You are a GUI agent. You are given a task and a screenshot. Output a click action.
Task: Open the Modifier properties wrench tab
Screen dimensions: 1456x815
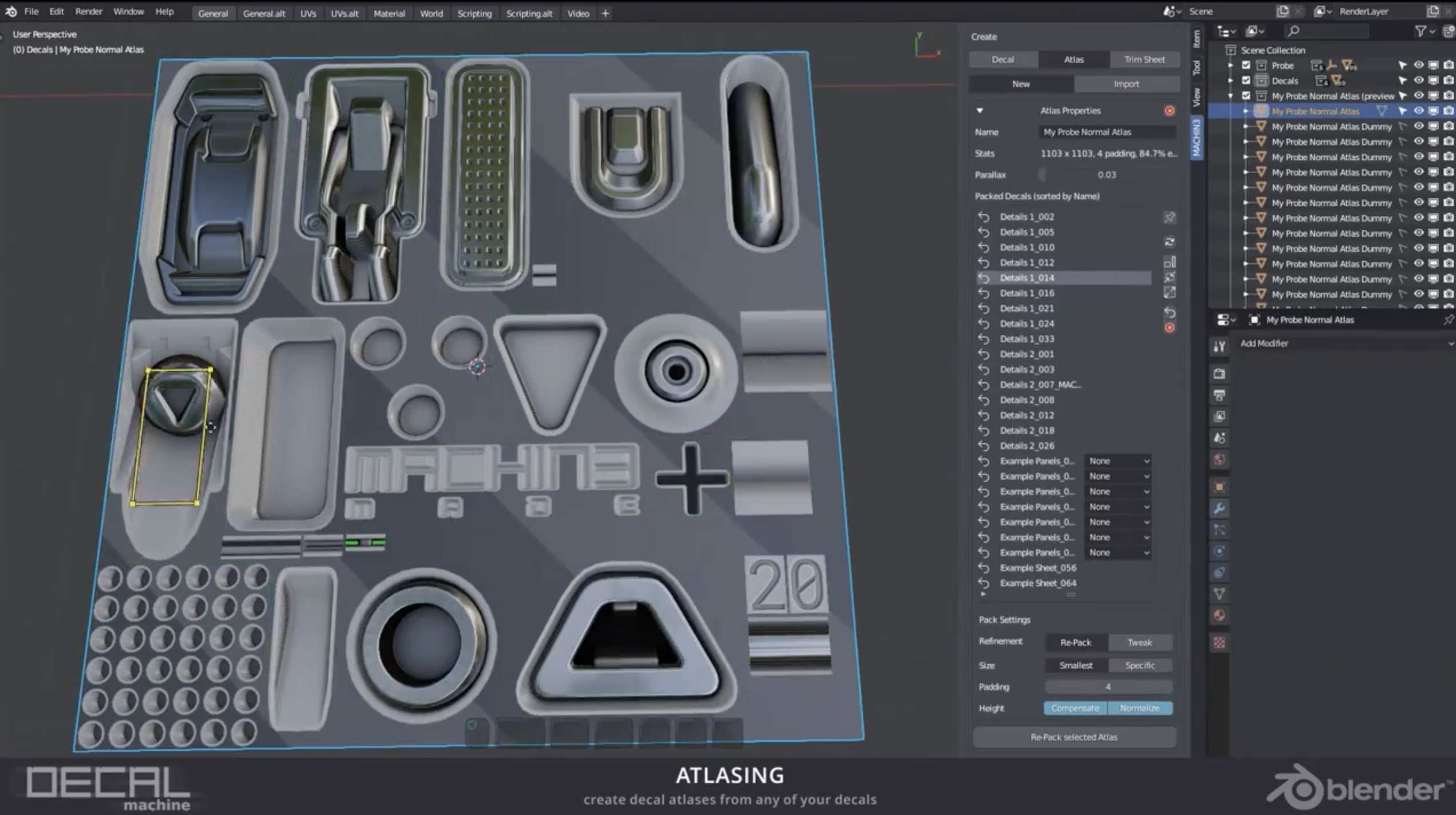pyautogui.click(x=1219, y=508)
